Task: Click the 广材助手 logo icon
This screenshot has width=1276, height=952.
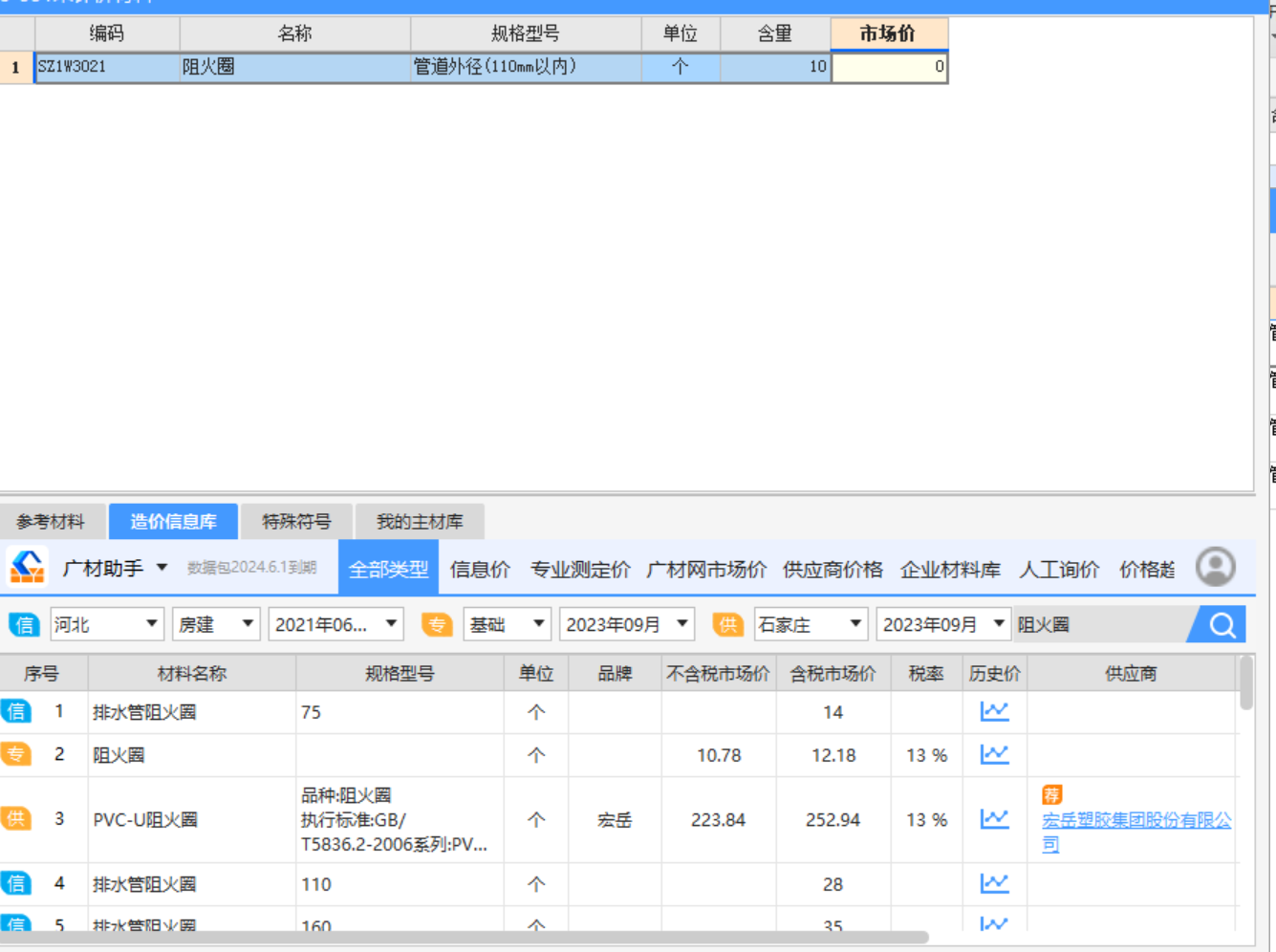Action: coord(27,567)
